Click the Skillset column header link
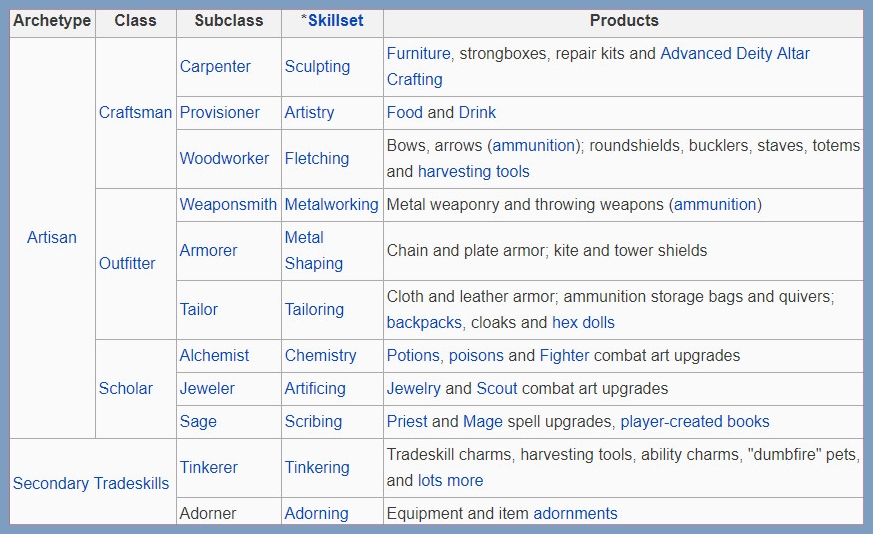873x534 pixels. coord(336,21)
